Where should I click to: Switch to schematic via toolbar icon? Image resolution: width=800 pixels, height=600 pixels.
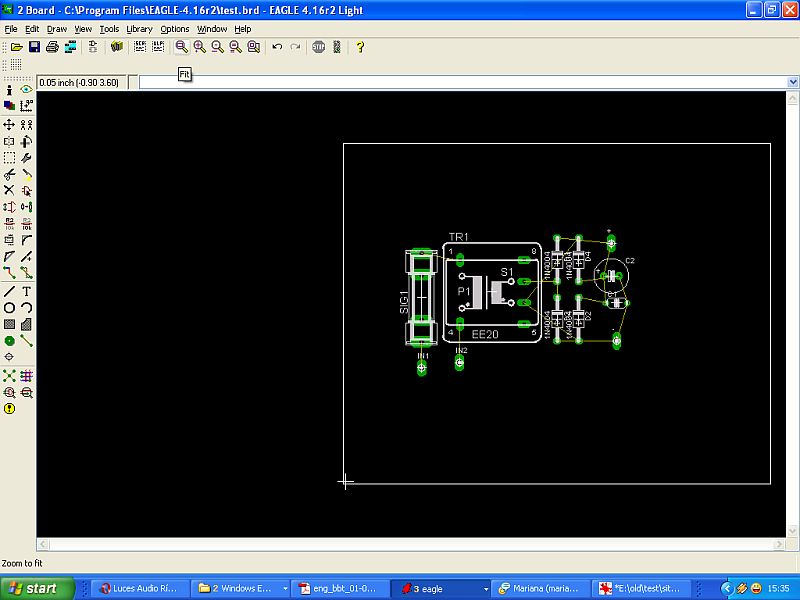tap(93, 47)
